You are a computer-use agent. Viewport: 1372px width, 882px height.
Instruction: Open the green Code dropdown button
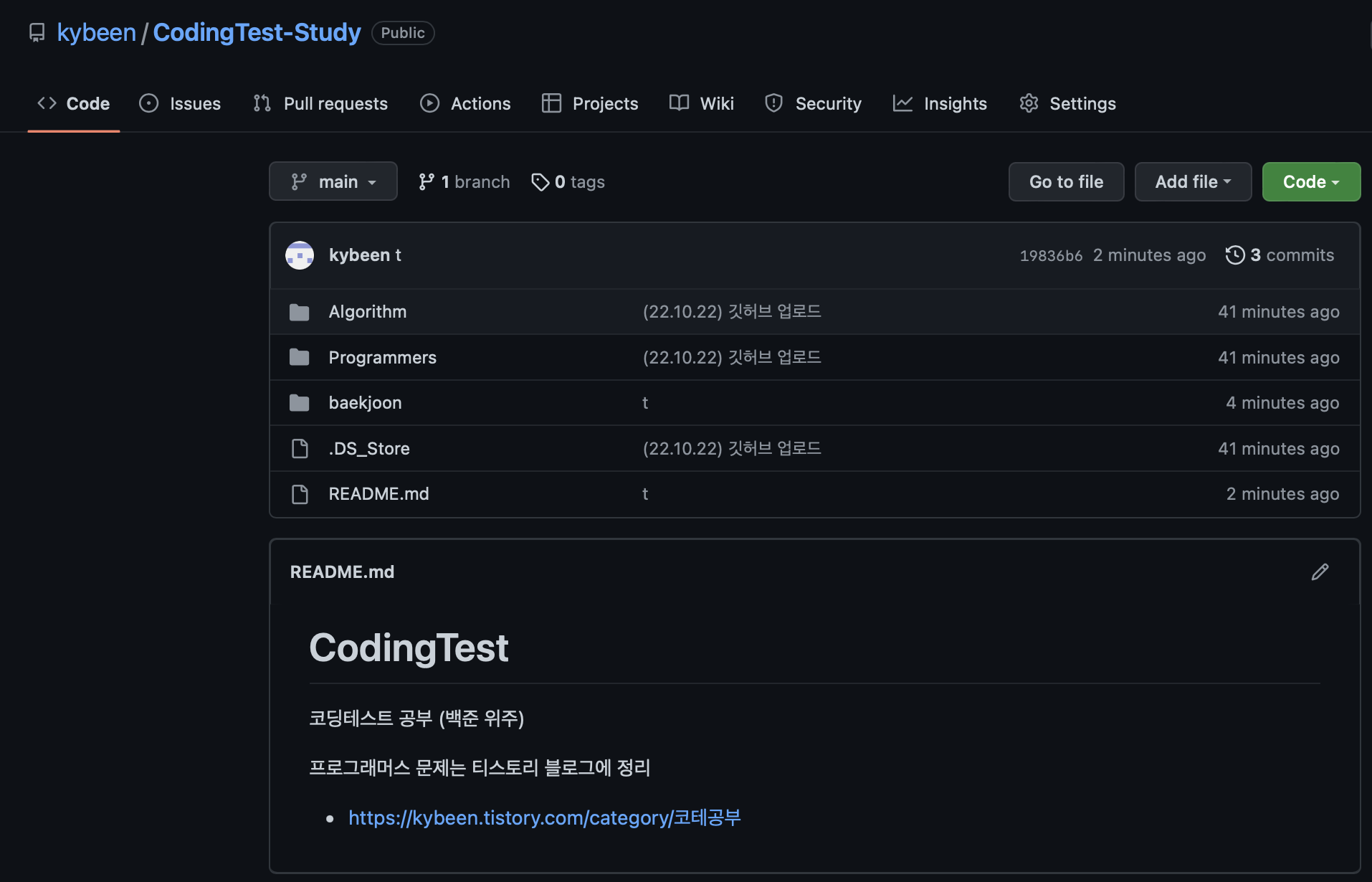tap(1311, 181)
